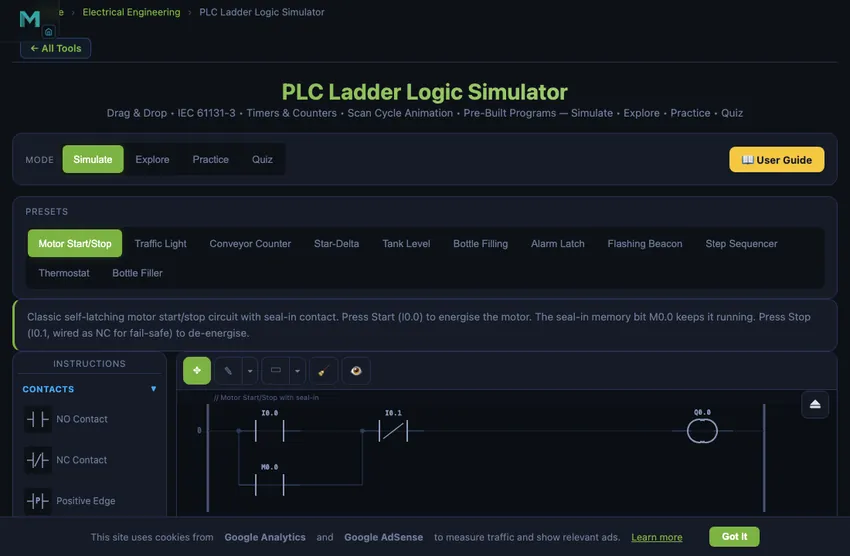Click the broom clear tool
The image size is (850, 556).
324,371
